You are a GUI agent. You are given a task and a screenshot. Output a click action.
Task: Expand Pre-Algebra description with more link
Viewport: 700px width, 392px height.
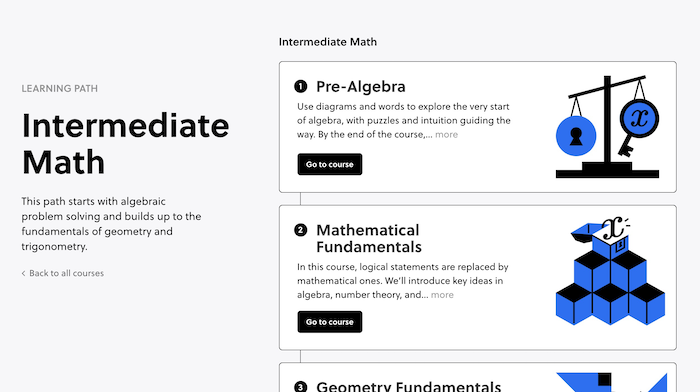(446, 134)
